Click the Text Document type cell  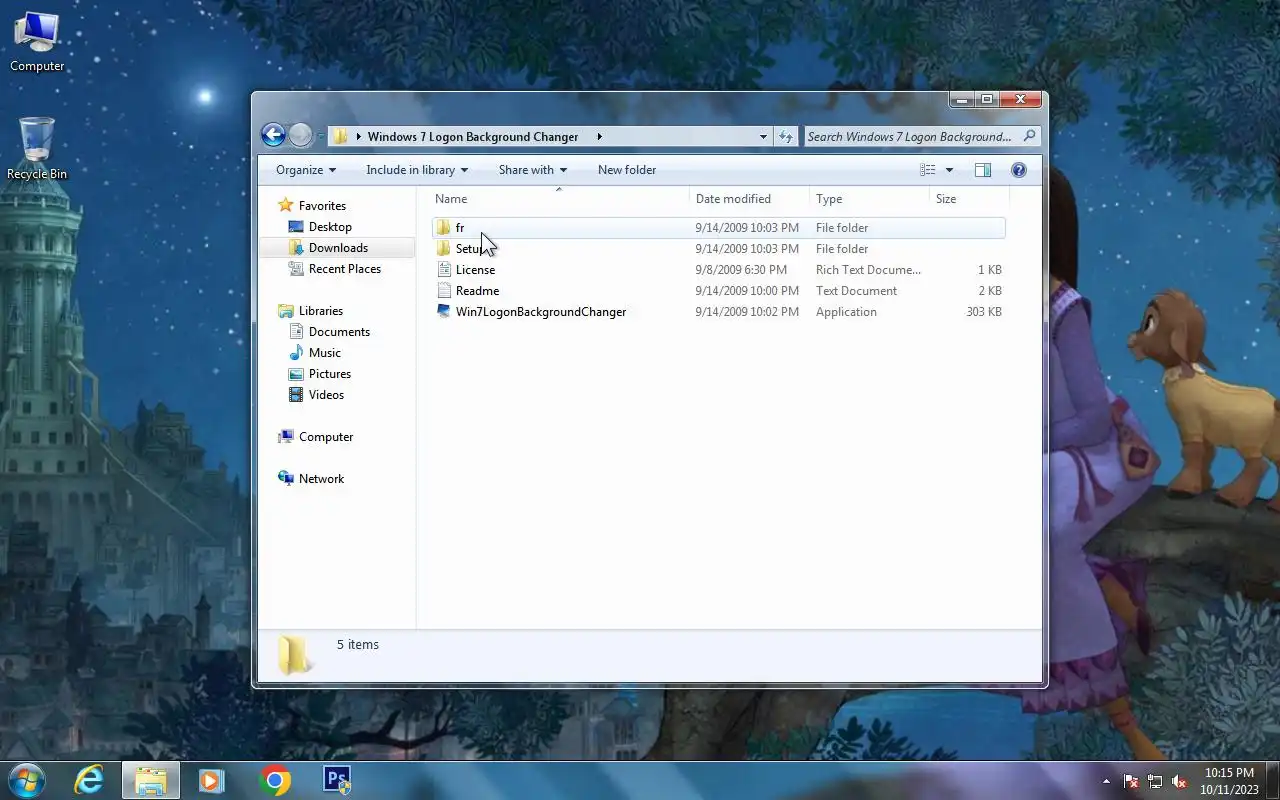coord(856,291)
